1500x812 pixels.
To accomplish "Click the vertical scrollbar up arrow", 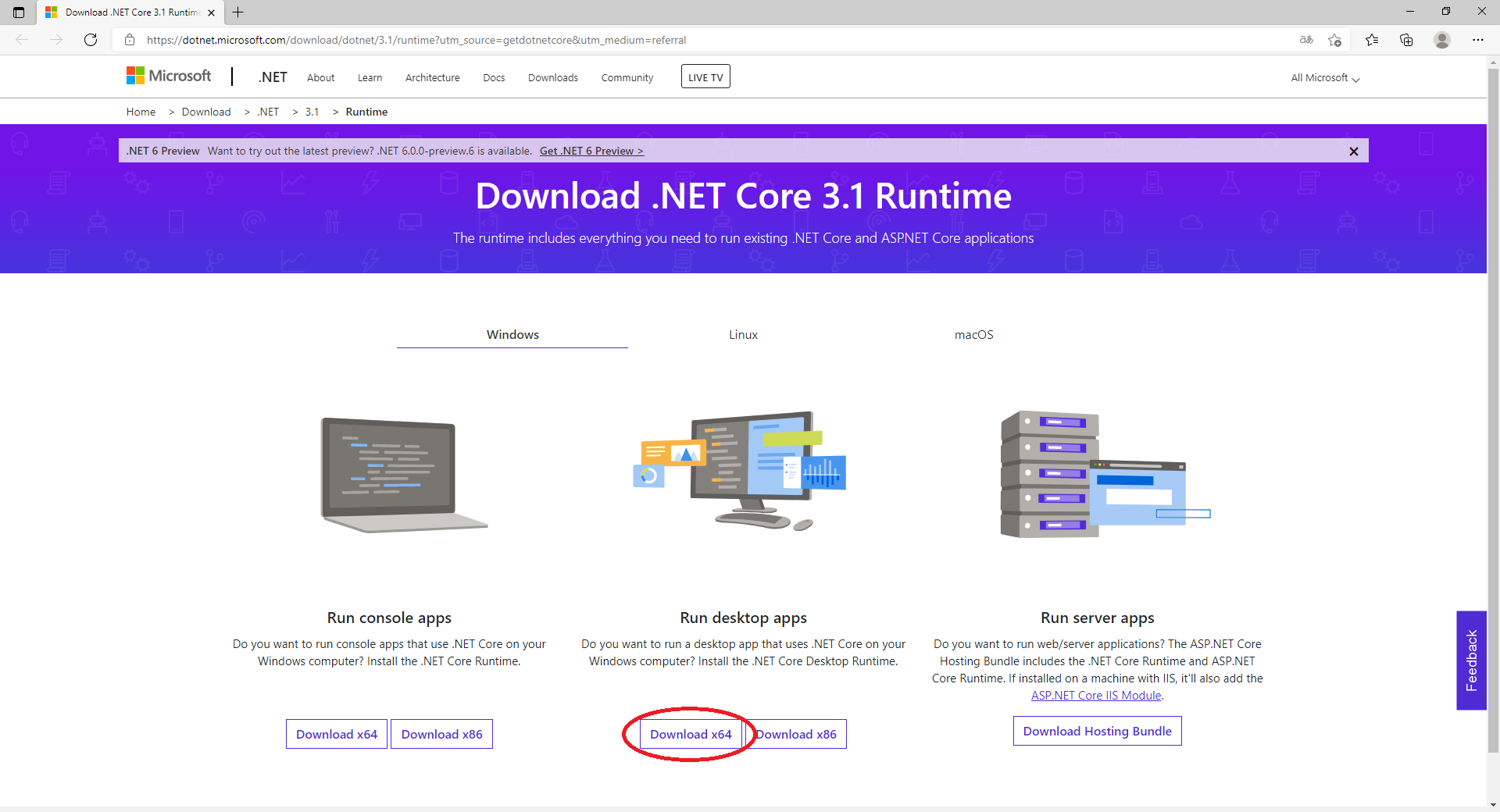I will [1493, 62].
